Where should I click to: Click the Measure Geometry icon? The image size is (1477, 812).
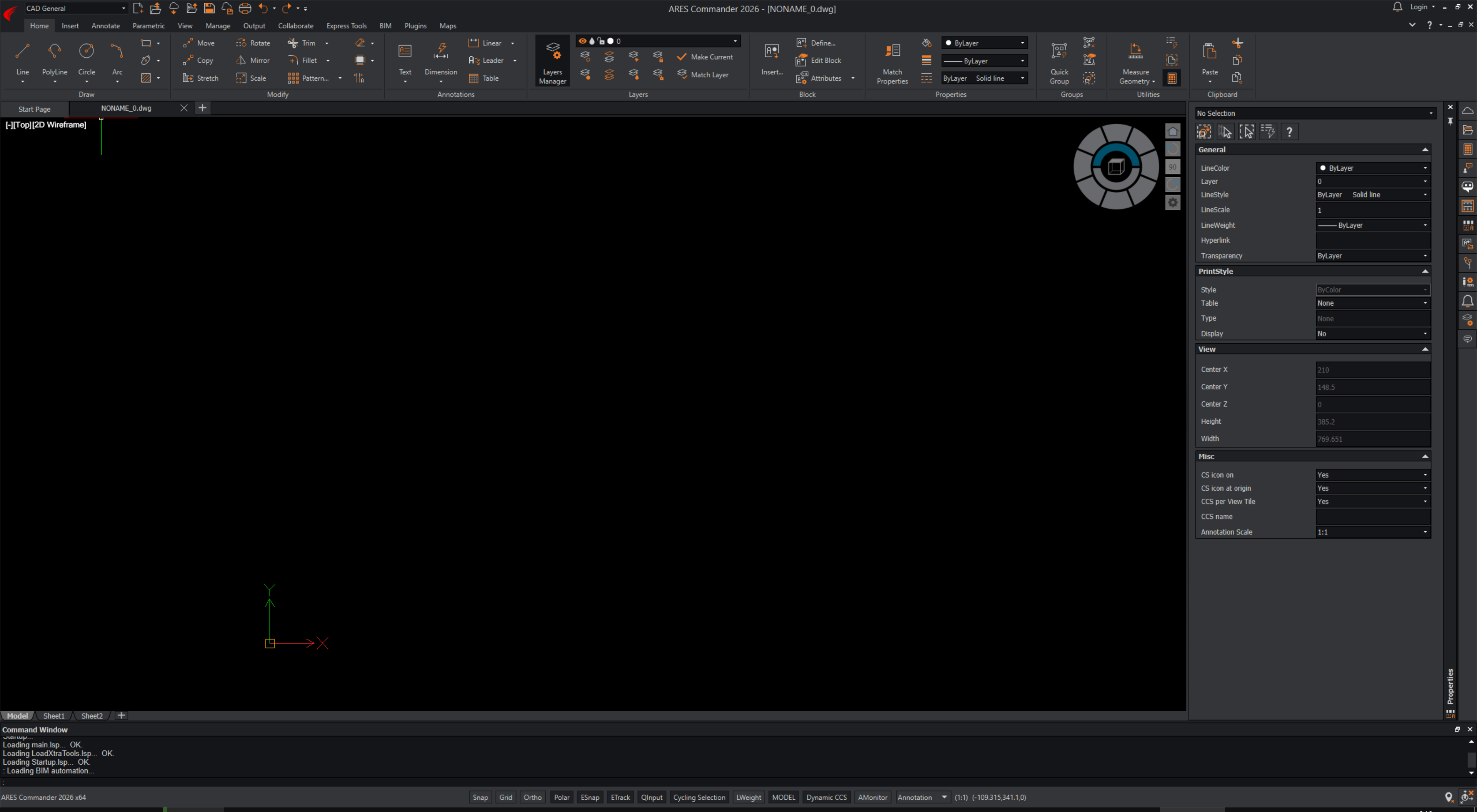(x=1135, y=52)
